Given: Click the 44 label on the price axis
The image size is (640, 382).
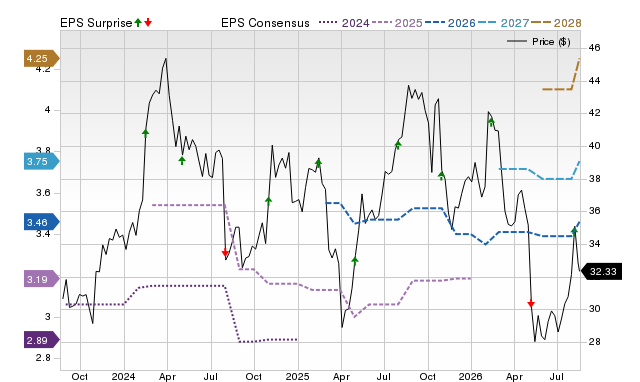Looking at the screenshot, I should (594, 81).
